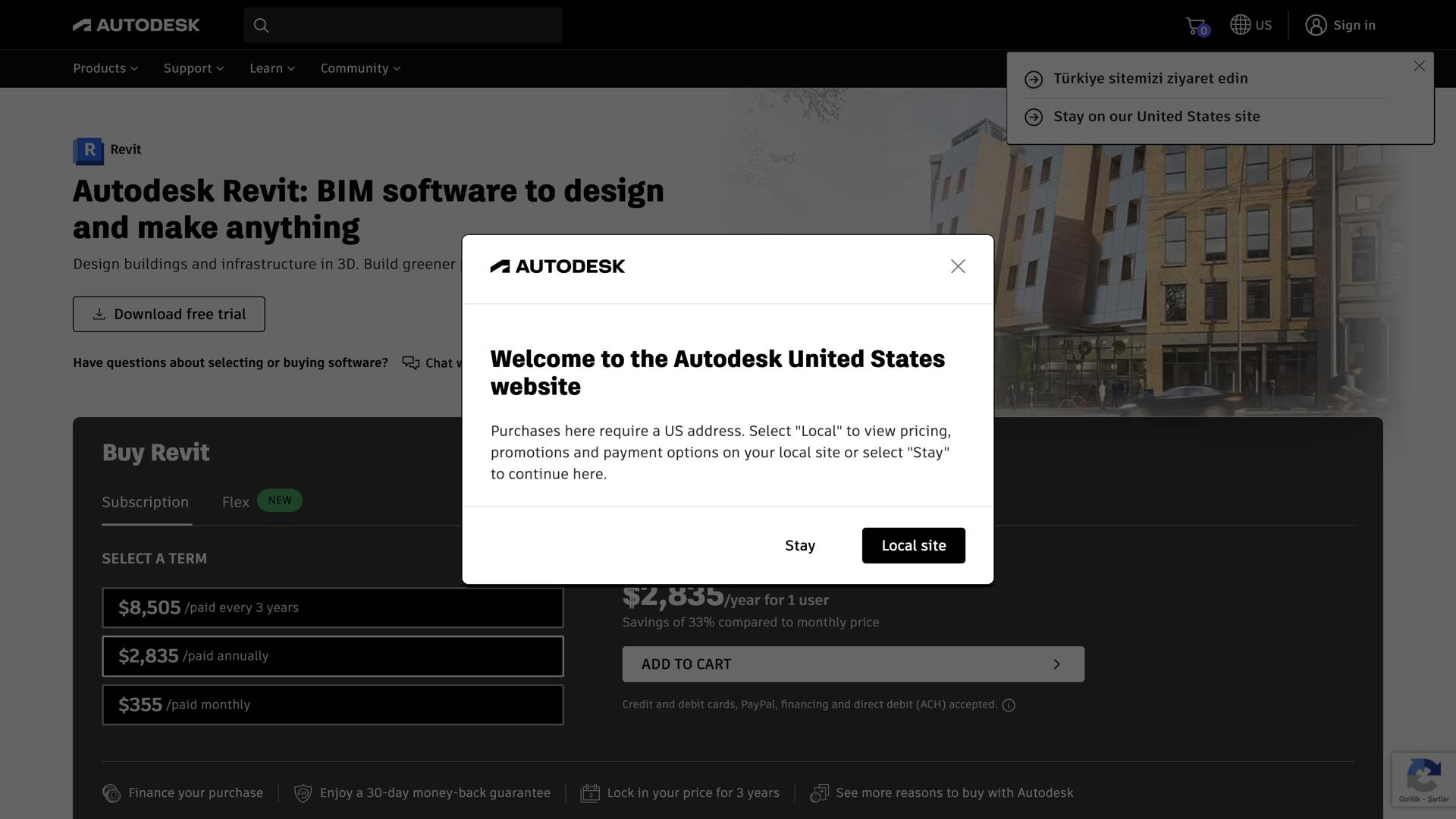Click the money-back guarantee shield icon
The height and width of the screenshot is (819, 1456).
click(x=303, y=792)
